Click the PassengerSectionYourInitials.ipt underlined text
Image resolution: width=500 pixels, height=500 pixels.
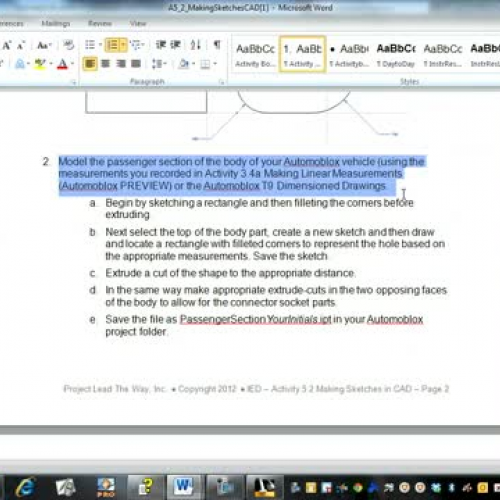point(256,319)
